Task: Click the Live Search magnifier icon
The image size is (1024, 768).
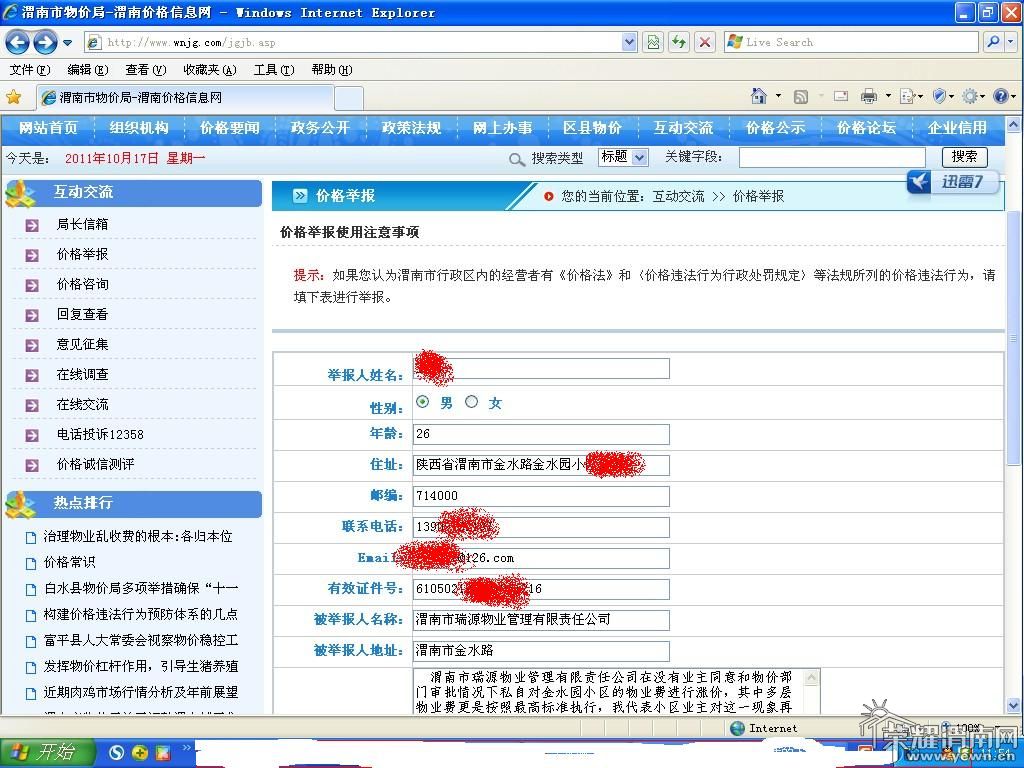Action: point(993,42)
